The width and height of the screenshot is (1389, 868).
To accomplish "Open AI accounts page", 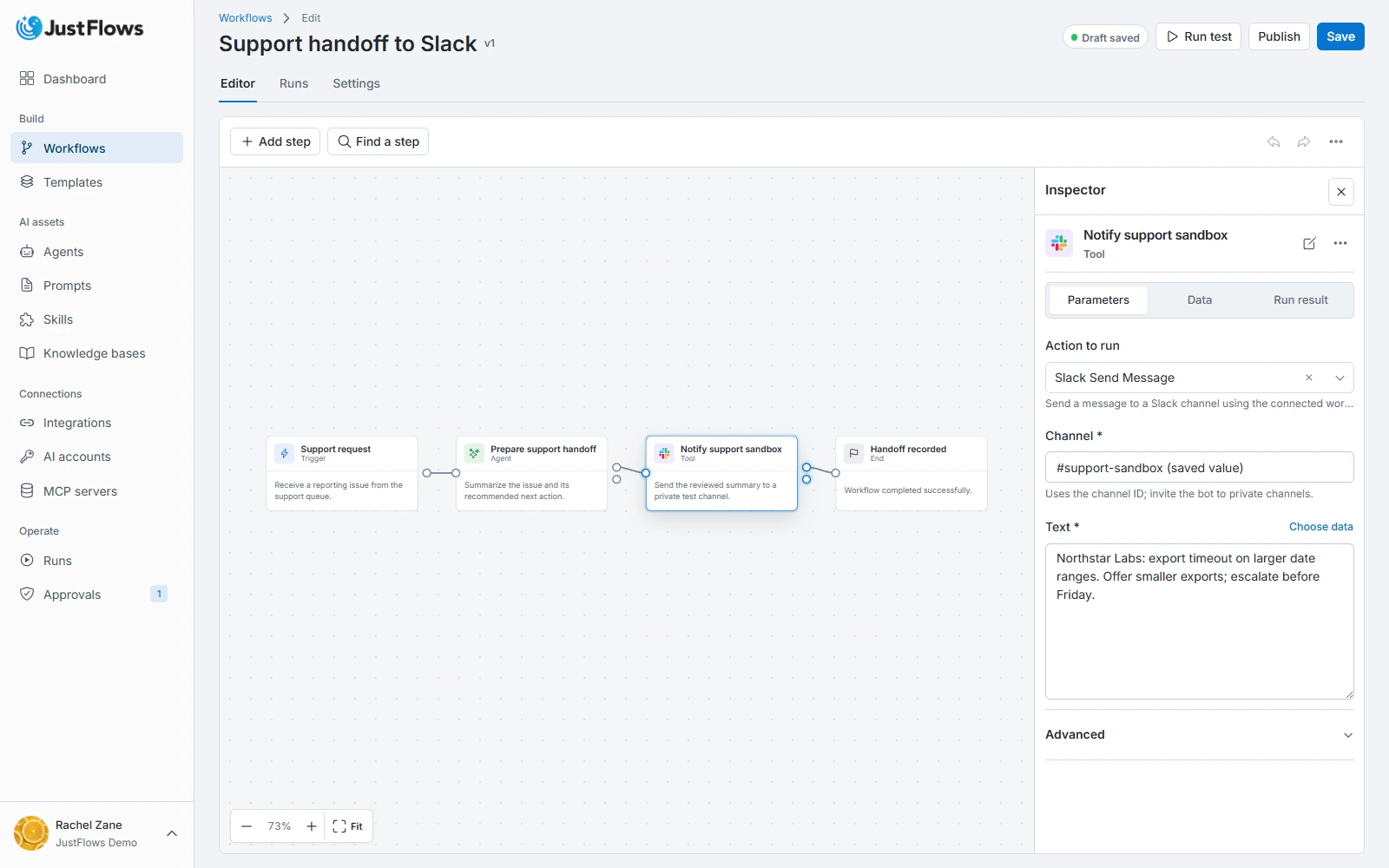I will click(x=96, y=457).
